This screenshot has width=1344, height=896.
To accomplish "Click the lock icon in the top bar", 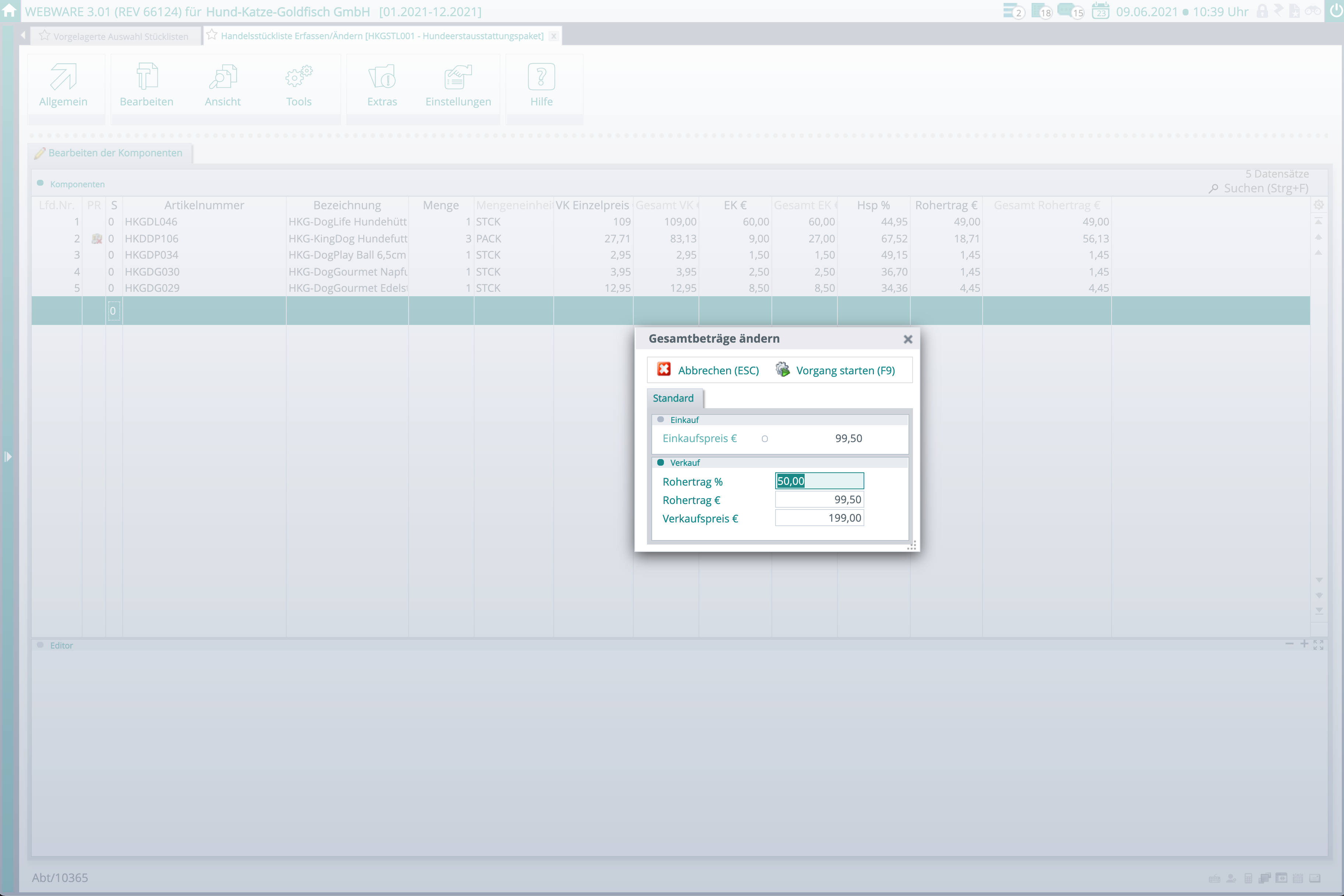I will pos(1262,11).
